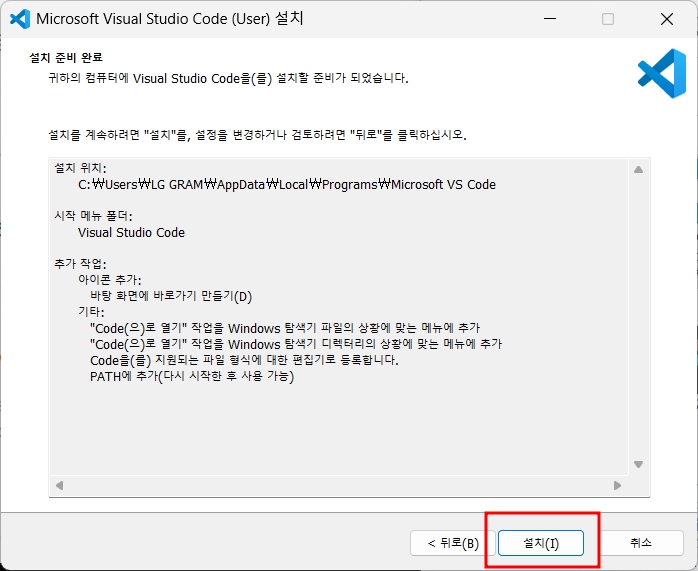Image resolution: width=698 pixels, height=571 pixels.
Task: Click the '시작 메뉴 폴더:' label
Action: point(93,216)
